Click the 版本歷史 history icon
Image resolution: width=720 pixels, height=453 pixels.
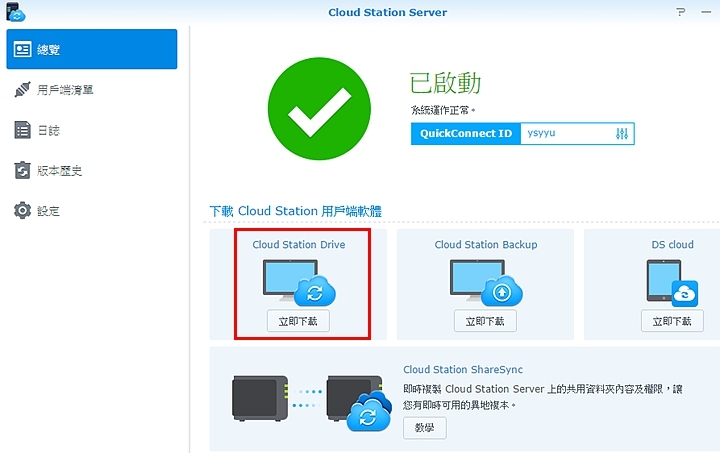22,170
